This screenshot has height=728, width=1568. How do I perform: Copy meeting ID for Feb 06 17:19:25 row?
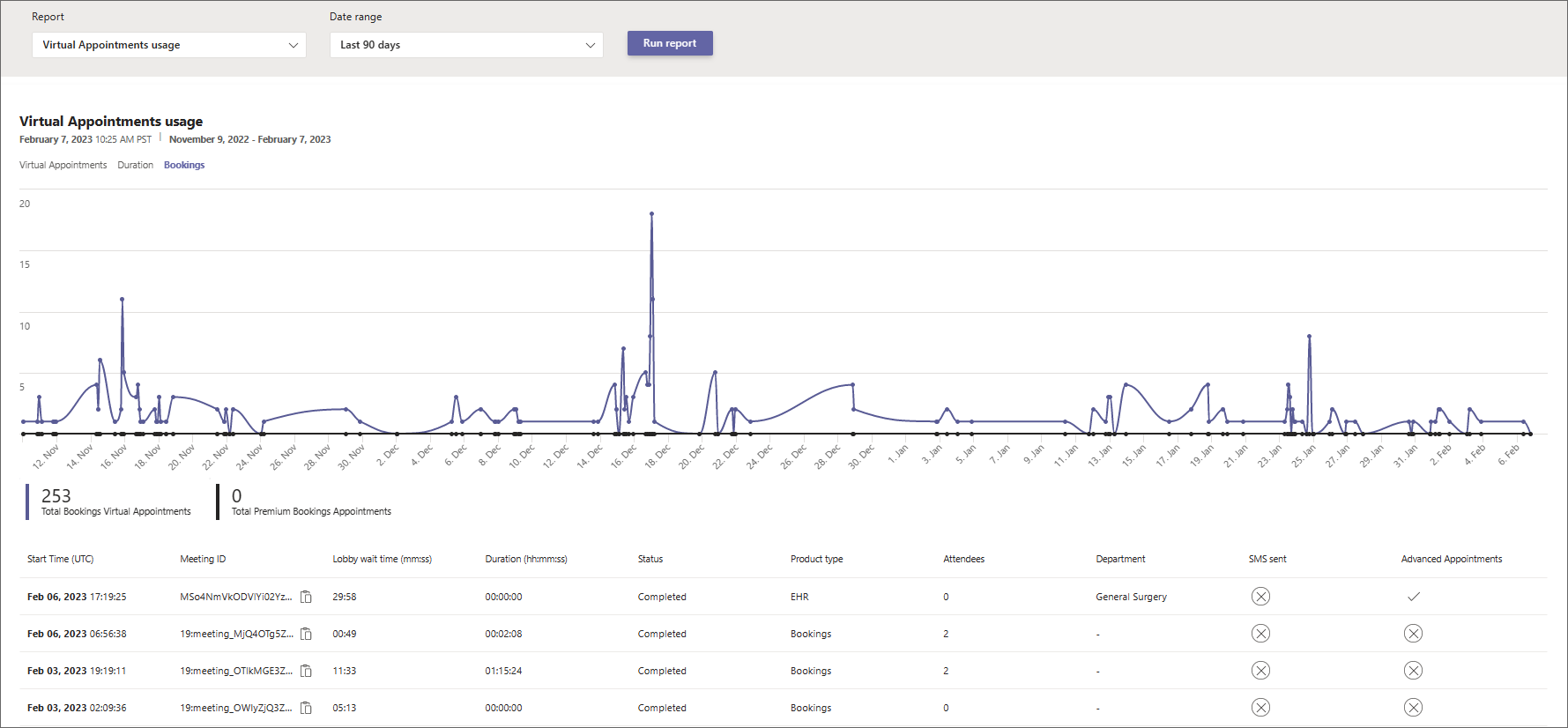306,597
